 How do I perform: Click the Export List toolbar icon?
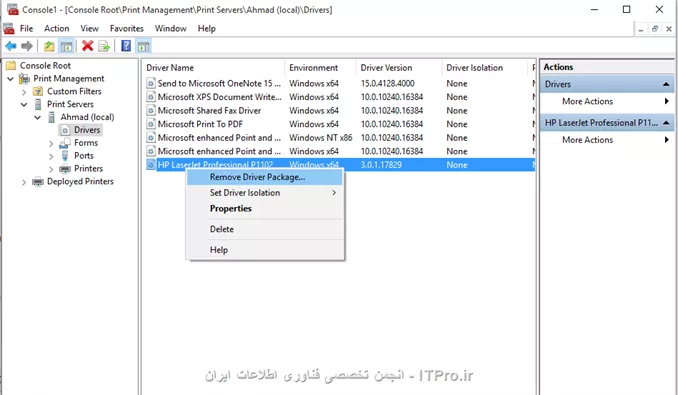click(104, 46)
